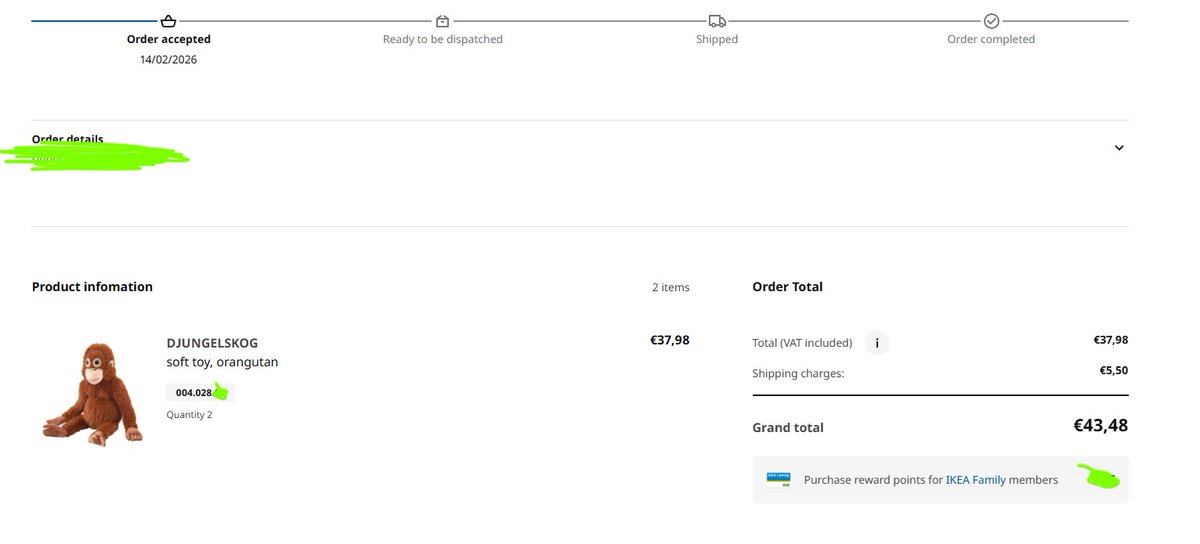1200x544 pixels.
Task: Expand the Order details chevron
Action: (x=1119, y=148)
